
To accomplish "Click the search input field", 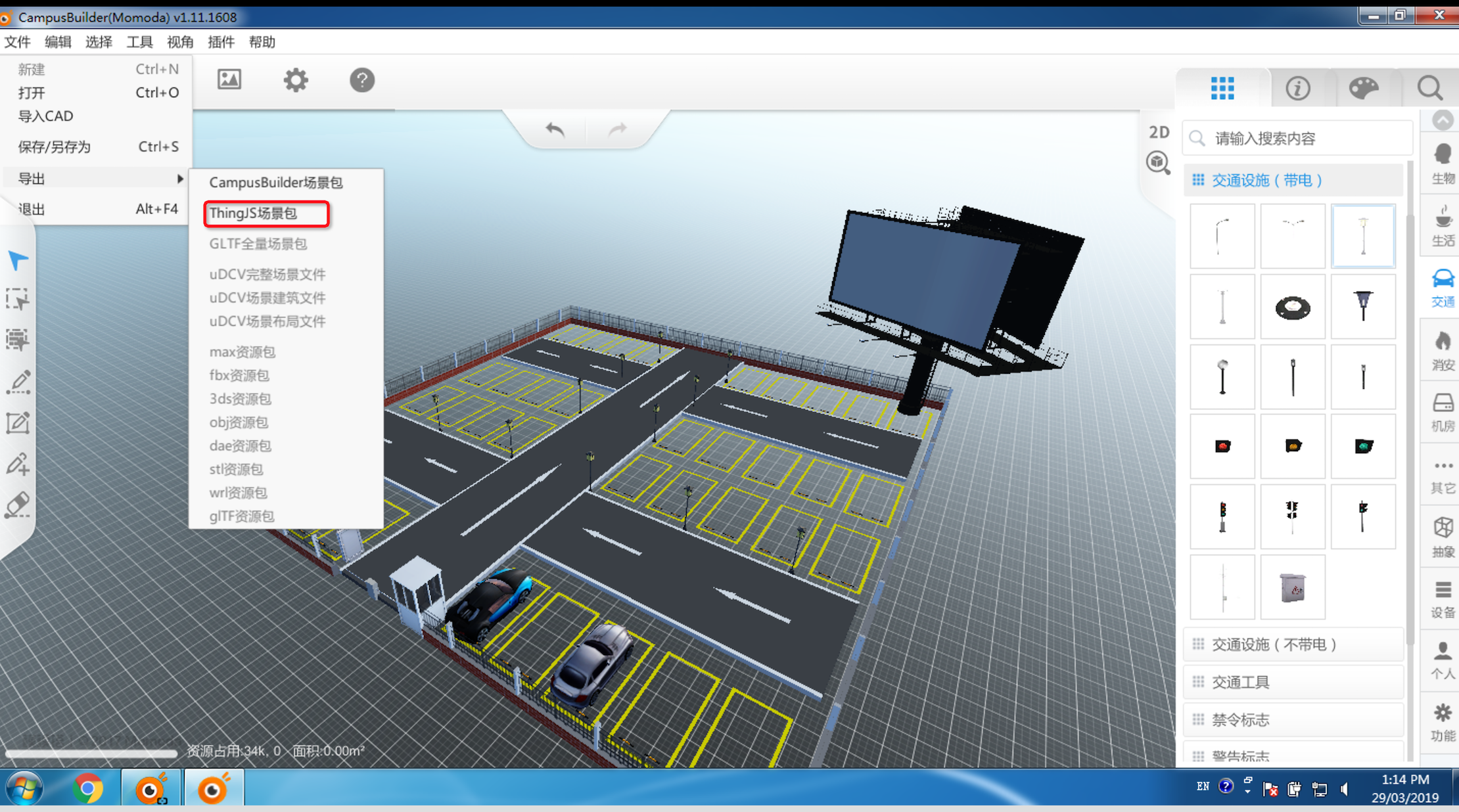I will click(1297, 139).
